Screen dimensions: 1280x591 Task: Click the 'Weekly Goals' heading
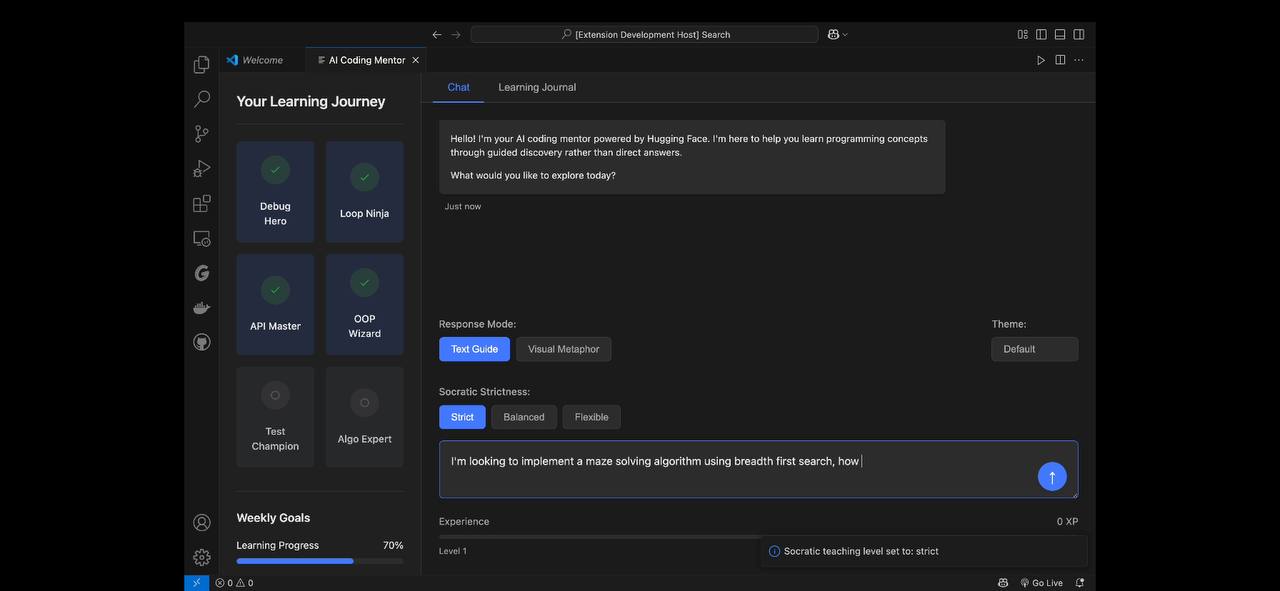(x=273, y=518)
